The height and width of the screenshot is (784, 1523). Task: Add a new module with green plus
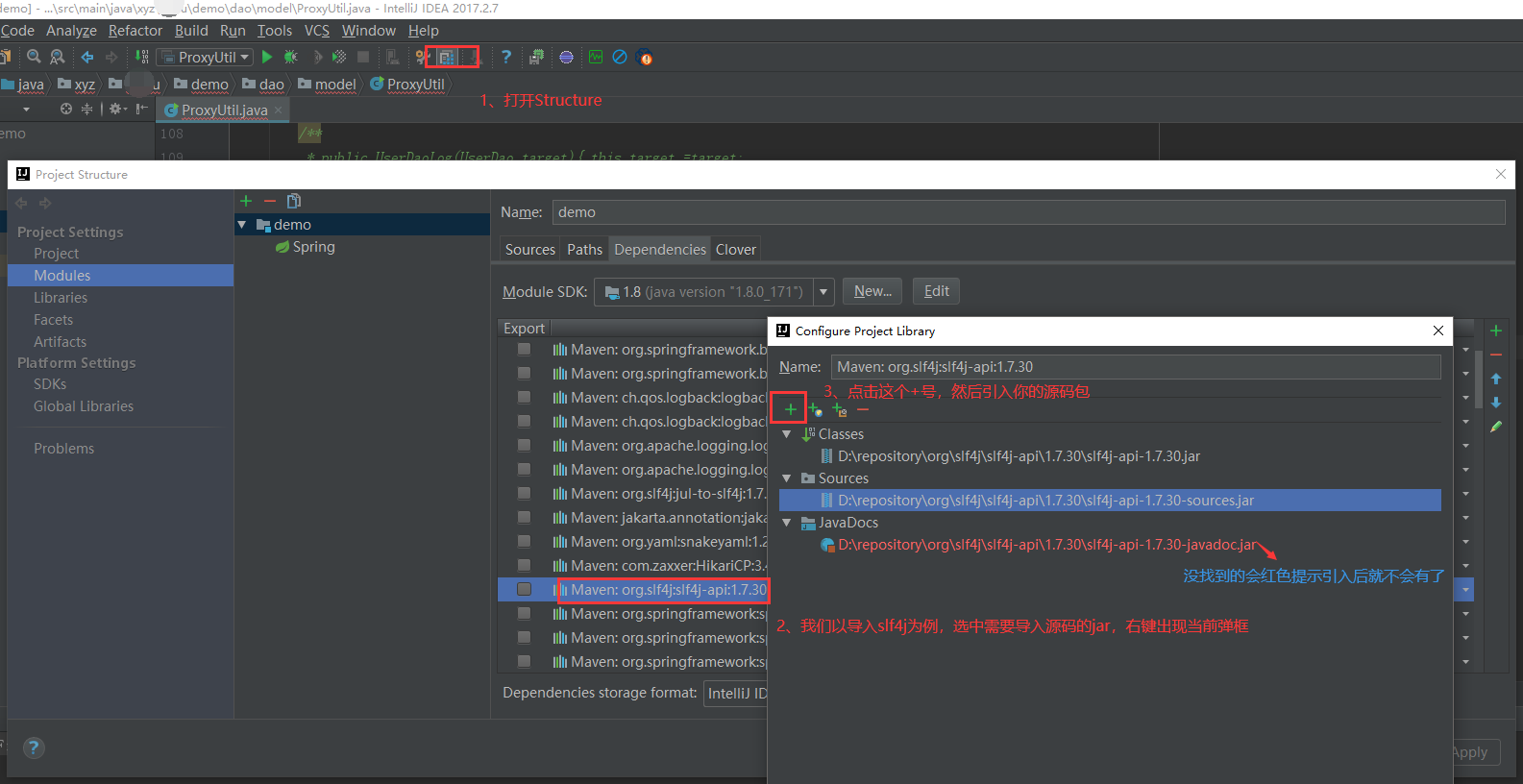tap(246, 201)
